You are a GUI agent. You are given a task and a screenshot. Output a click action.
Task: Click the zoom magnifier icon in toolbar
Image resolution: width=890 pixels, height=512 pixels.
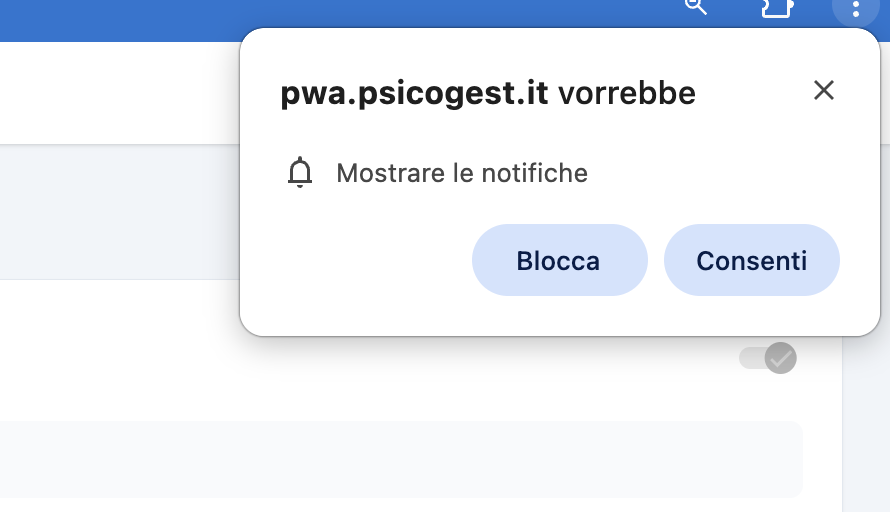(x=695, y=7)
